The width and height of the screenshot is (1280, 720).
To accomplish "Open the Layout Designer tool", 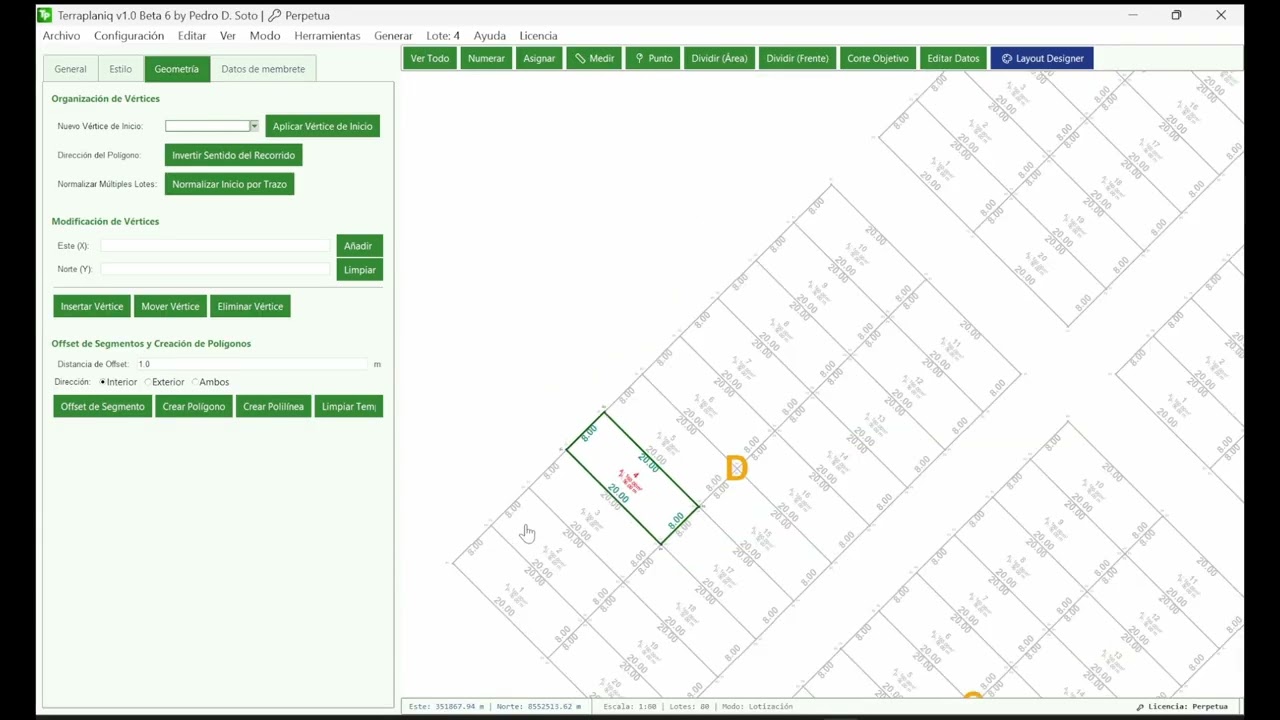I will [x=1042, y=58].
